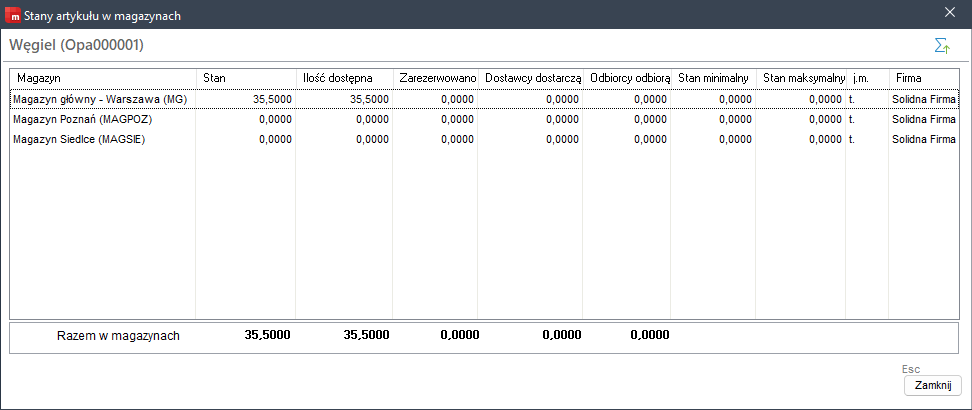Screen dimensions: 972x410
Task: Click Solidna Firma cell in Poznań row
Action: click(924, 119)
